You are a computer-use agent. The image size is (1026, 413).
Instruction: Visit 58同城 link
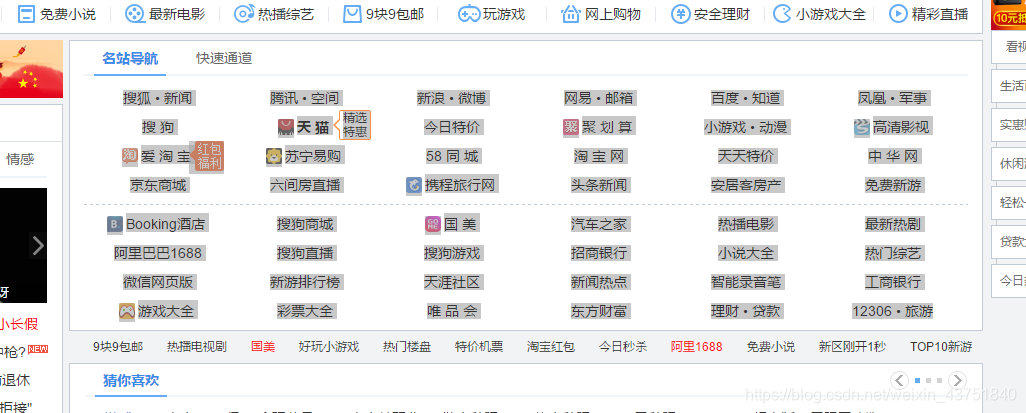pyautogui.click(x=452, y=156)
